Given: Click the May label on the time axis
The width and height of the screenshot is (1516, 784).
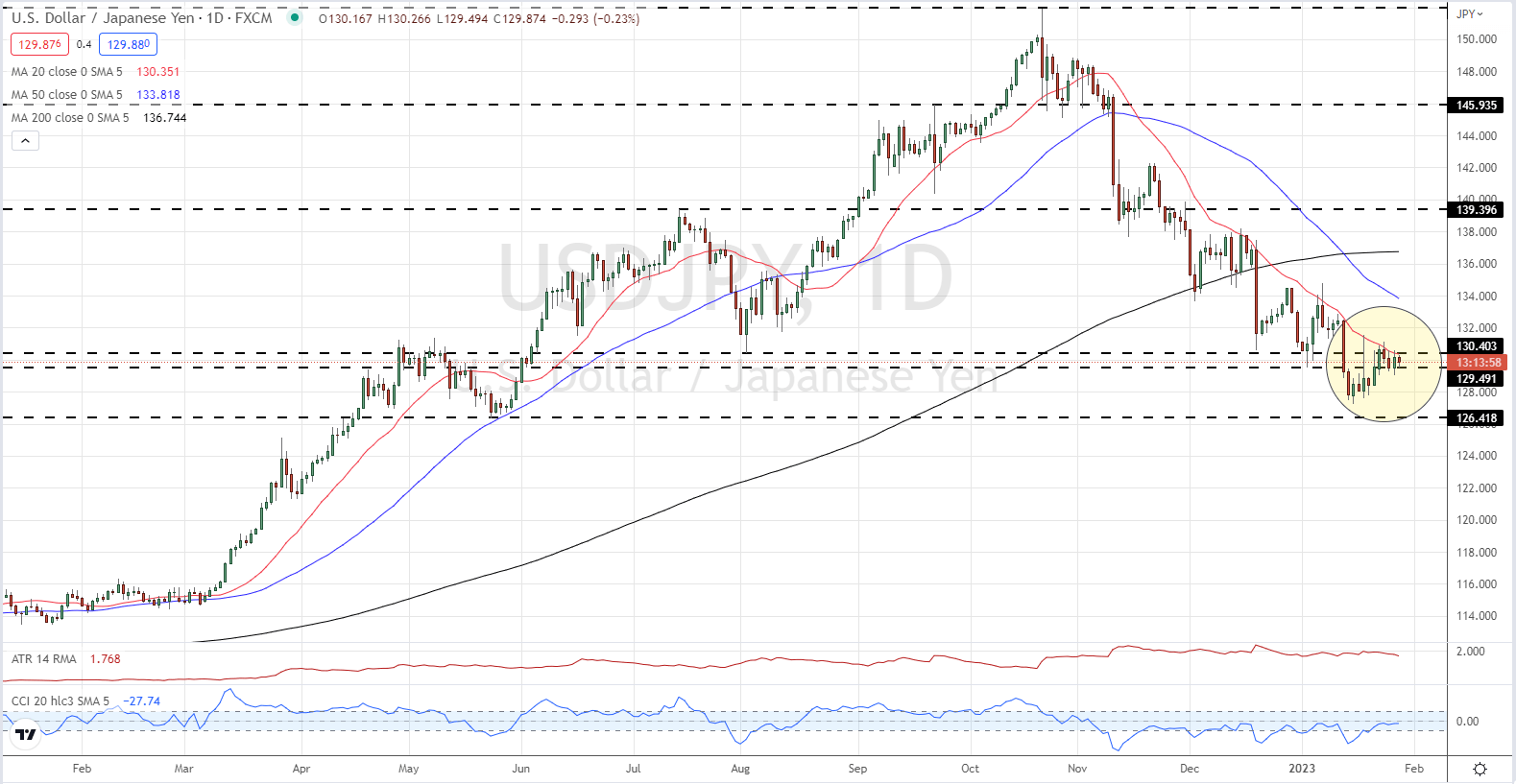Looking at the screenshot, I should click(x=408, y=769).
